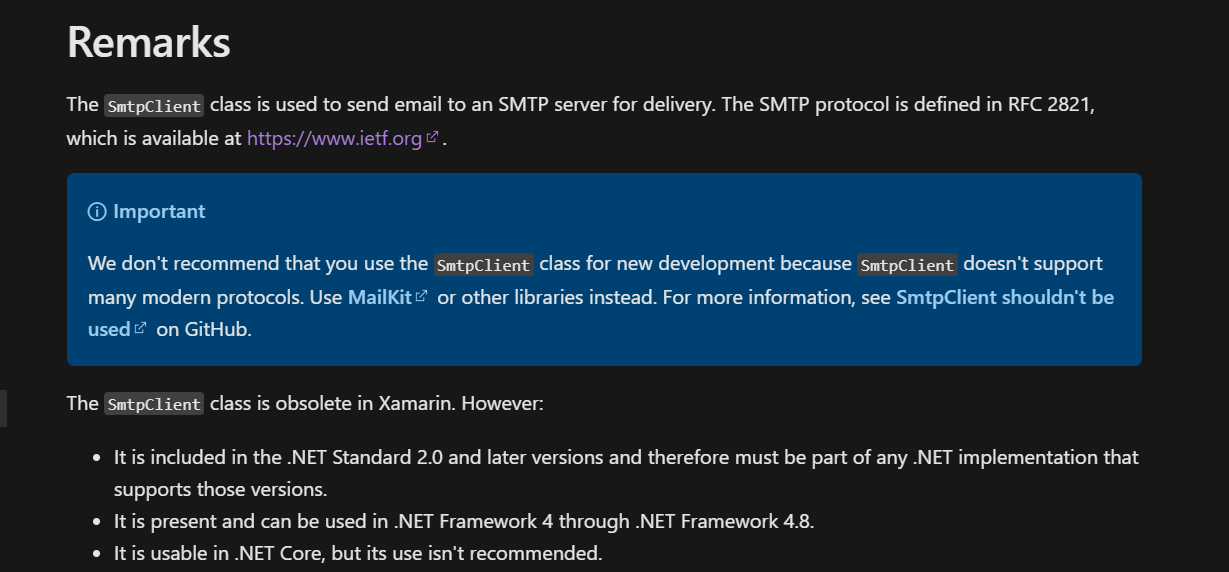
Task: Open the MailKit link
Action: tap(380, 297)
